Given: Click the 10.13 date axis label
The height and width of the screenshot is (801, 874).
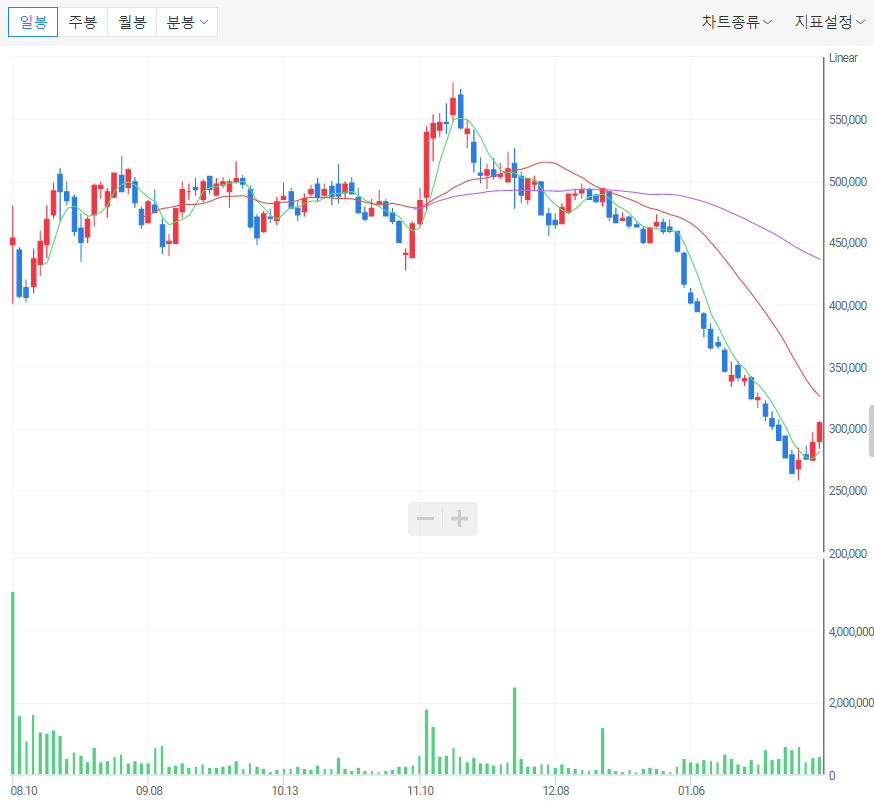Looking at the screenshot, I should 285,791.
